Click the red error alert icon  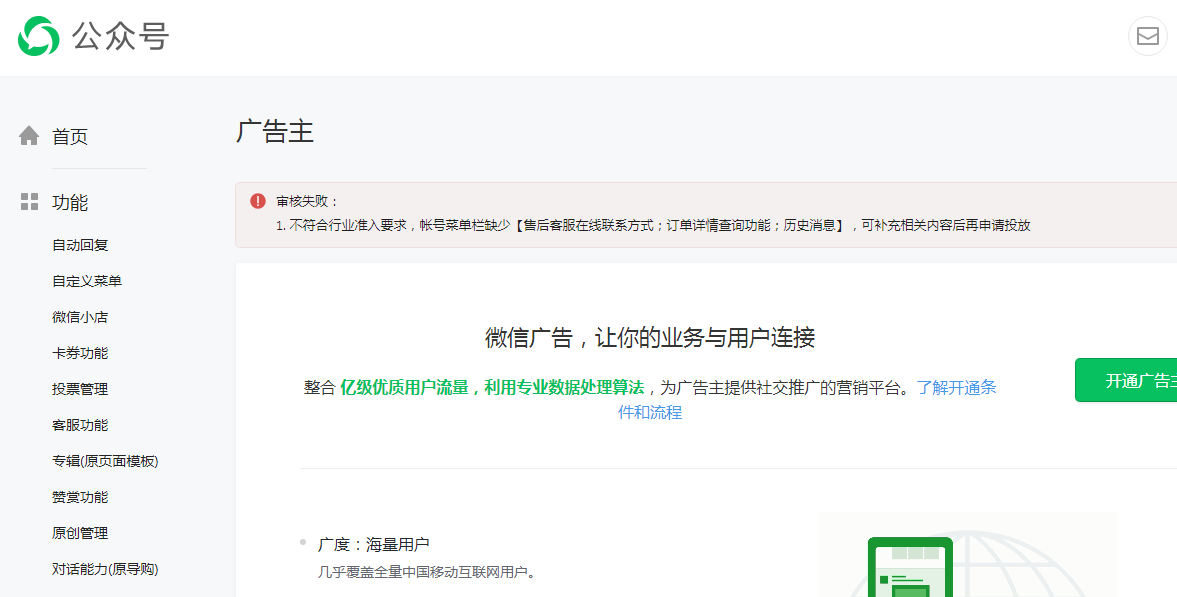(x=258, y=201)
